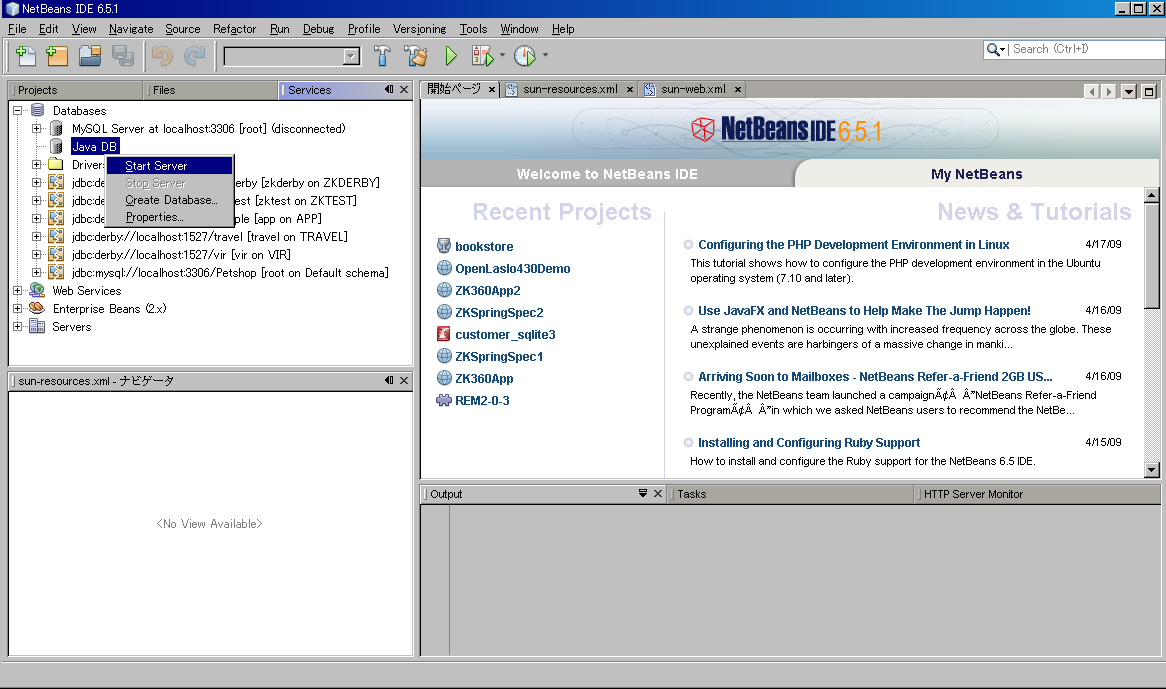Select the jdbc:derby vir connection row
The height and width of the screenshot is (689, 1166).
(x=181, y=255)
